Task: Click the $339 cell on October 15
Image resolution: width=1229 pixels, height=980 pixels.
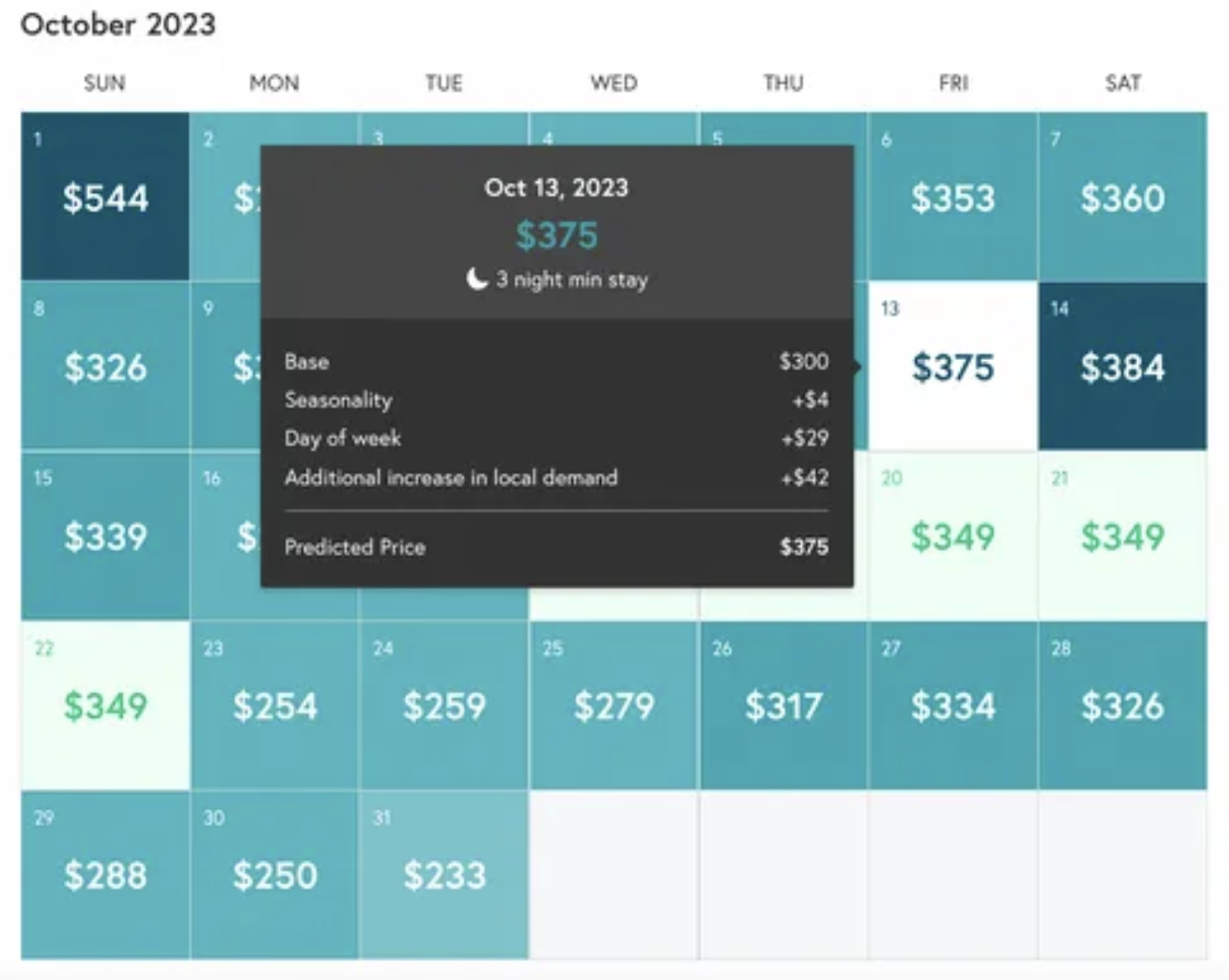Action: pyautogui.click(x=105, y=537)
